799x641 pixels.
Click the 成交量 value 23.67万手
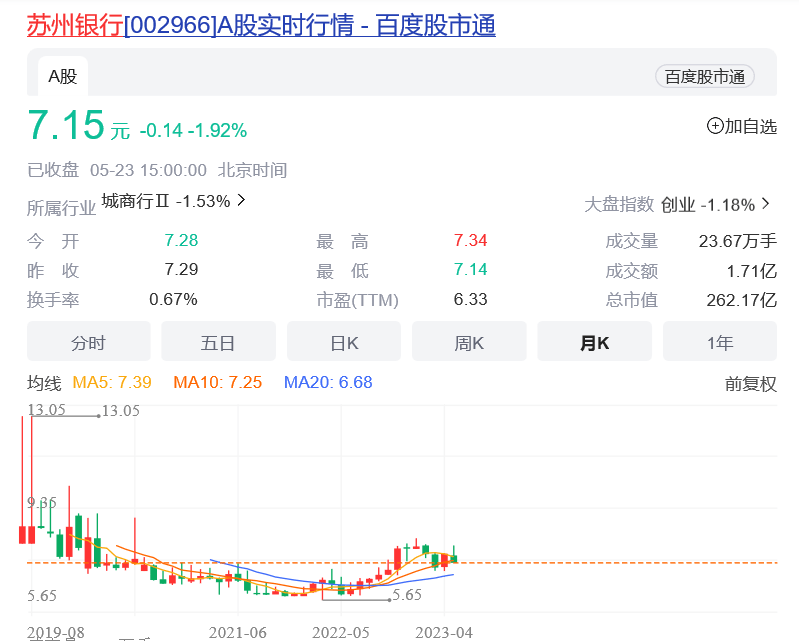tap(737, 241)
